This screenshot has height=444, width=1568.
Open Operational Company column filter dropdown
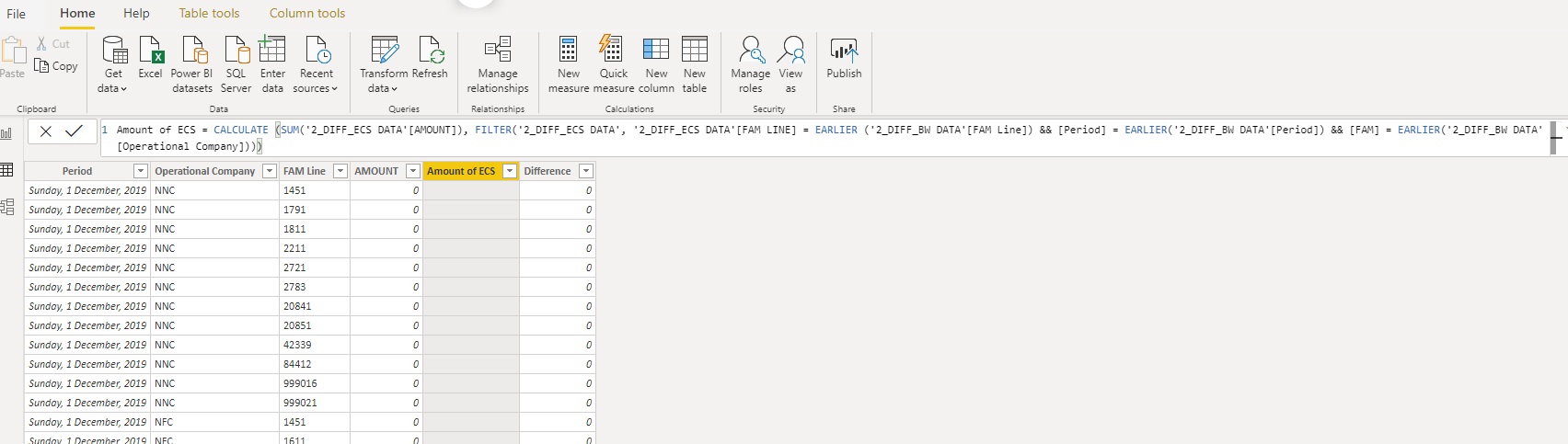coord(270,171)
